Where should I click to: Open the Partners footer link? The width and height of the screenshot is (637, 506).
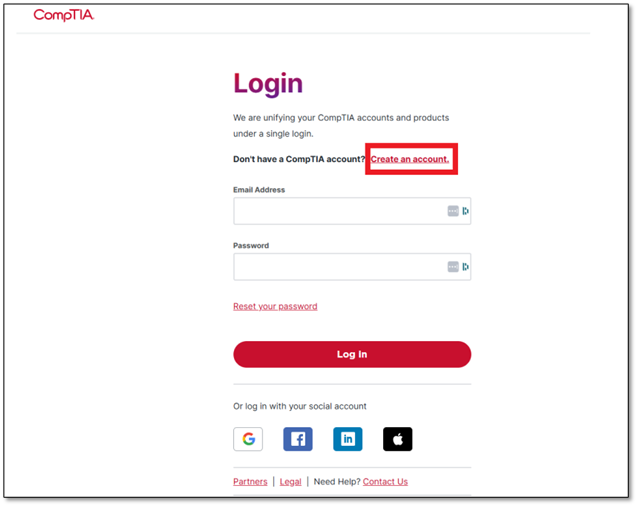coord(250,482)
